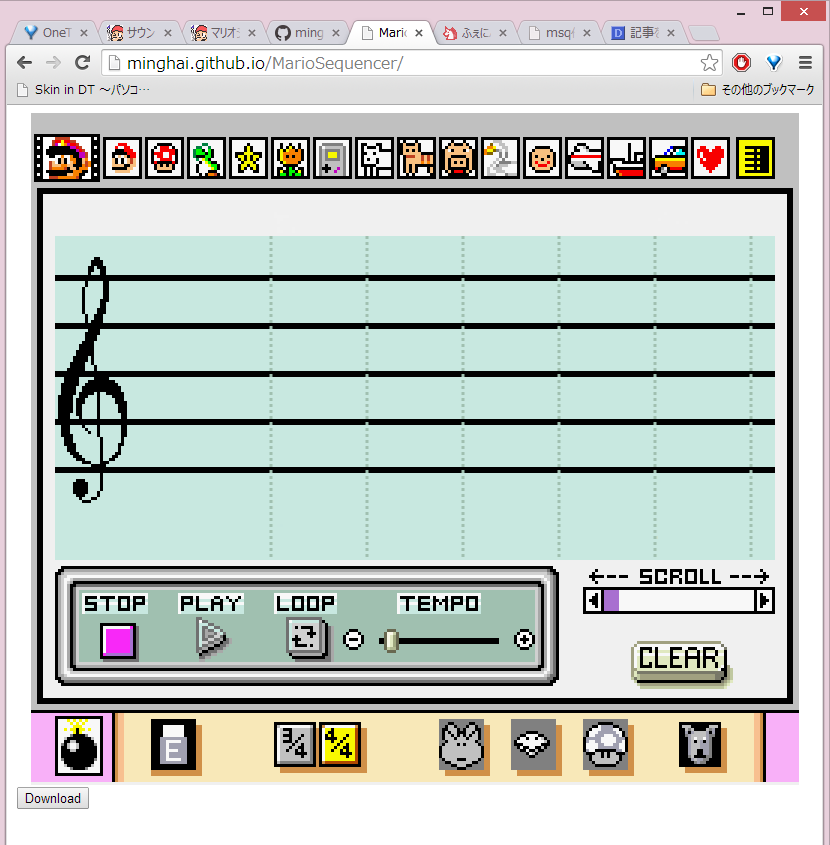
Task: Switch to 3/4 time signature
Action: coord(293,746)
